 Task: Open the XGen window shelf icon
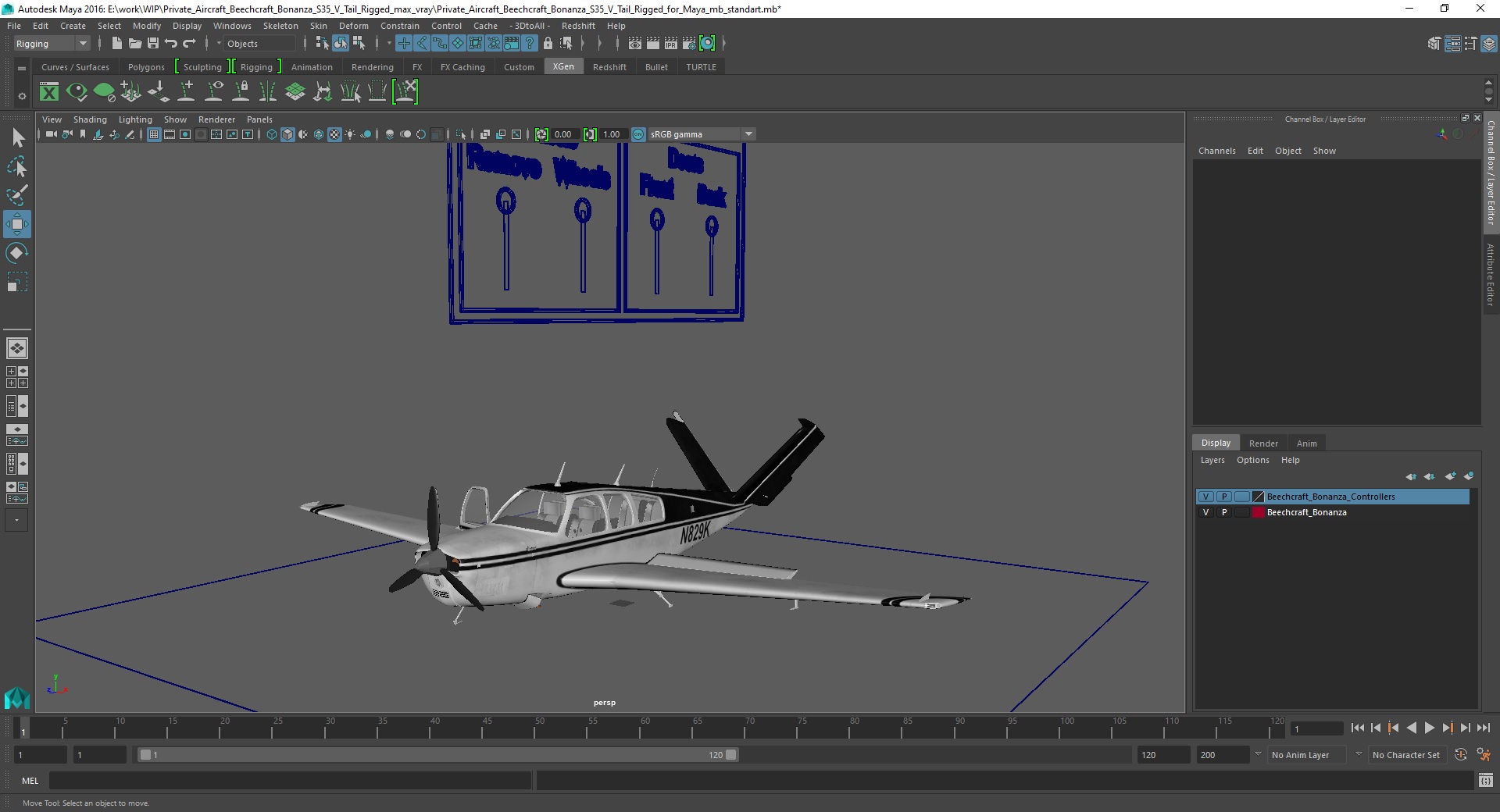(49, 92)
